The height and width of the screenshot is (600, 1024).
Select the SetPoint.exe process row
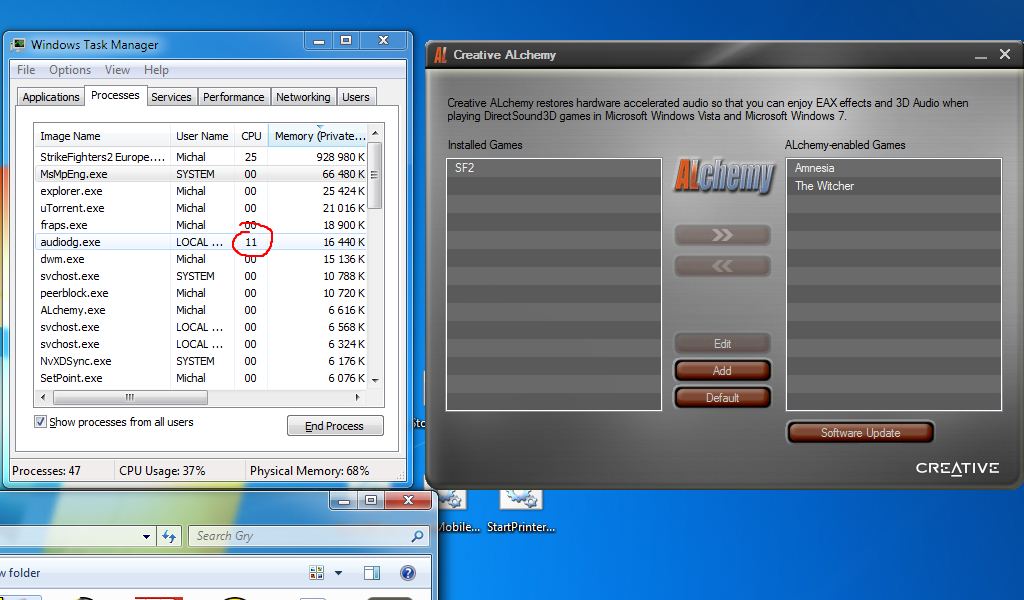click(201, 377)
